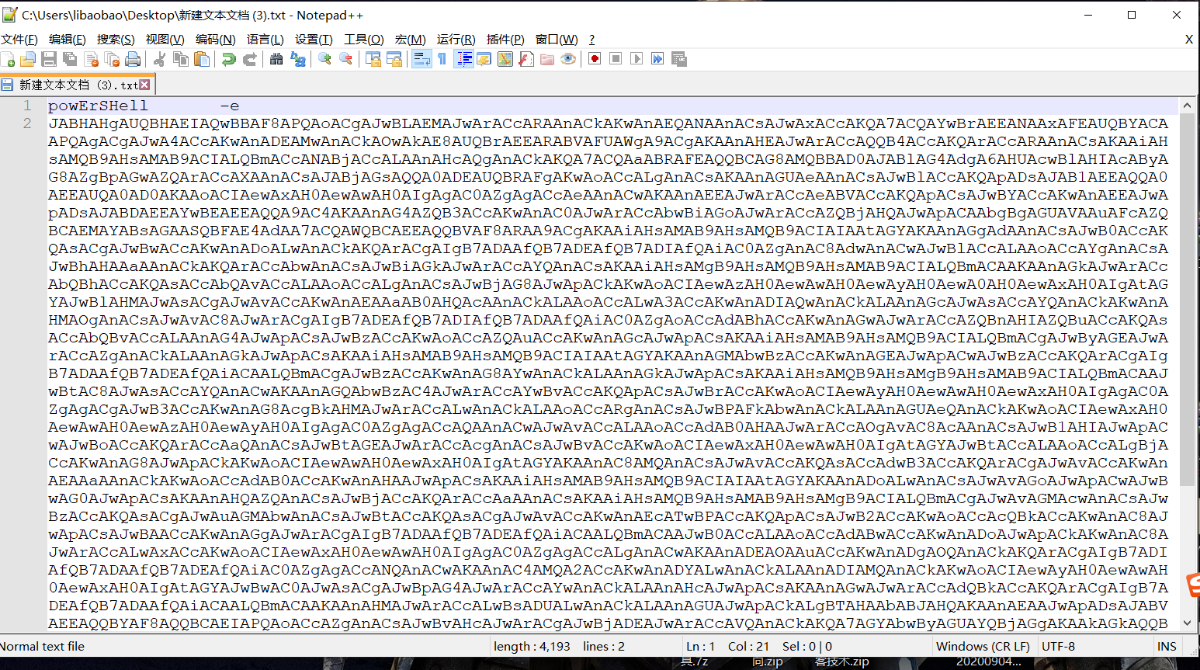Open the Function List panel icon
This screenshot has width=1200, height=670.
[526, 59]
